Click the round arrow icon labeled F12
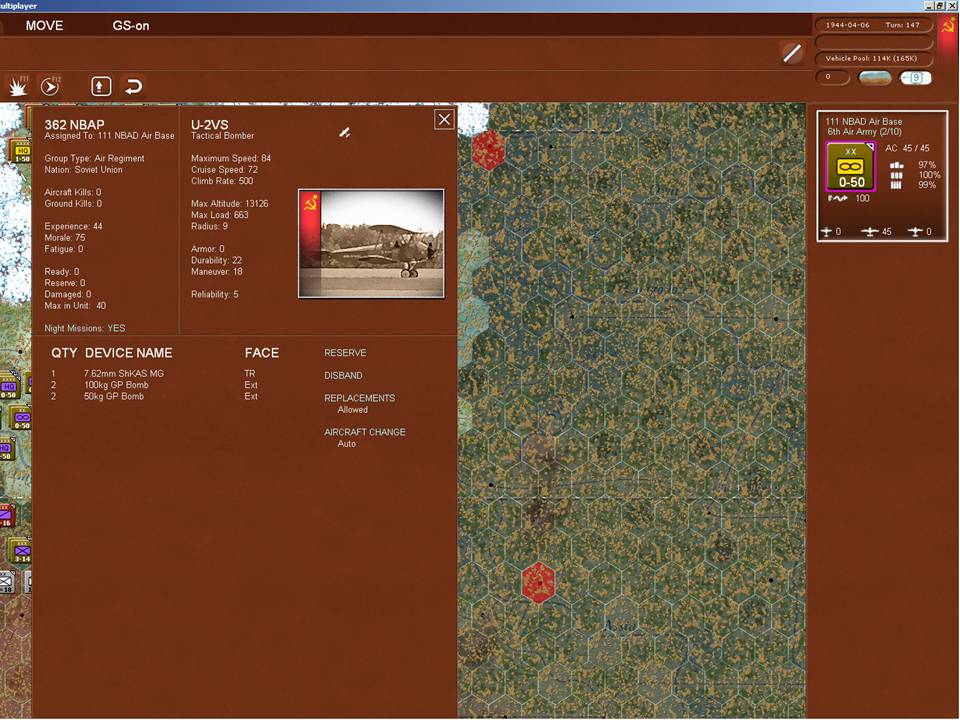Screen dimensions: 960x720 pyautogui.click(x=50, y=86)
